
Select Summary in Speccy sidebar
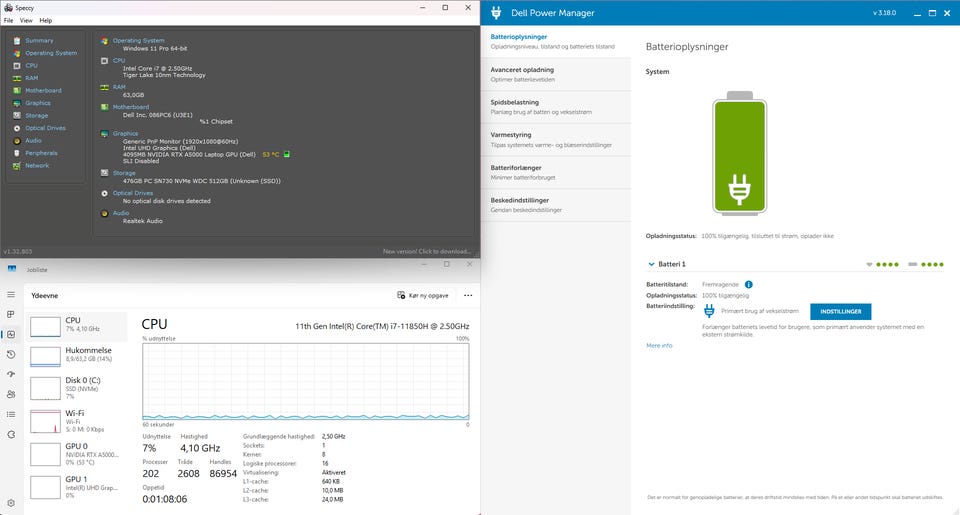[39, 40]
